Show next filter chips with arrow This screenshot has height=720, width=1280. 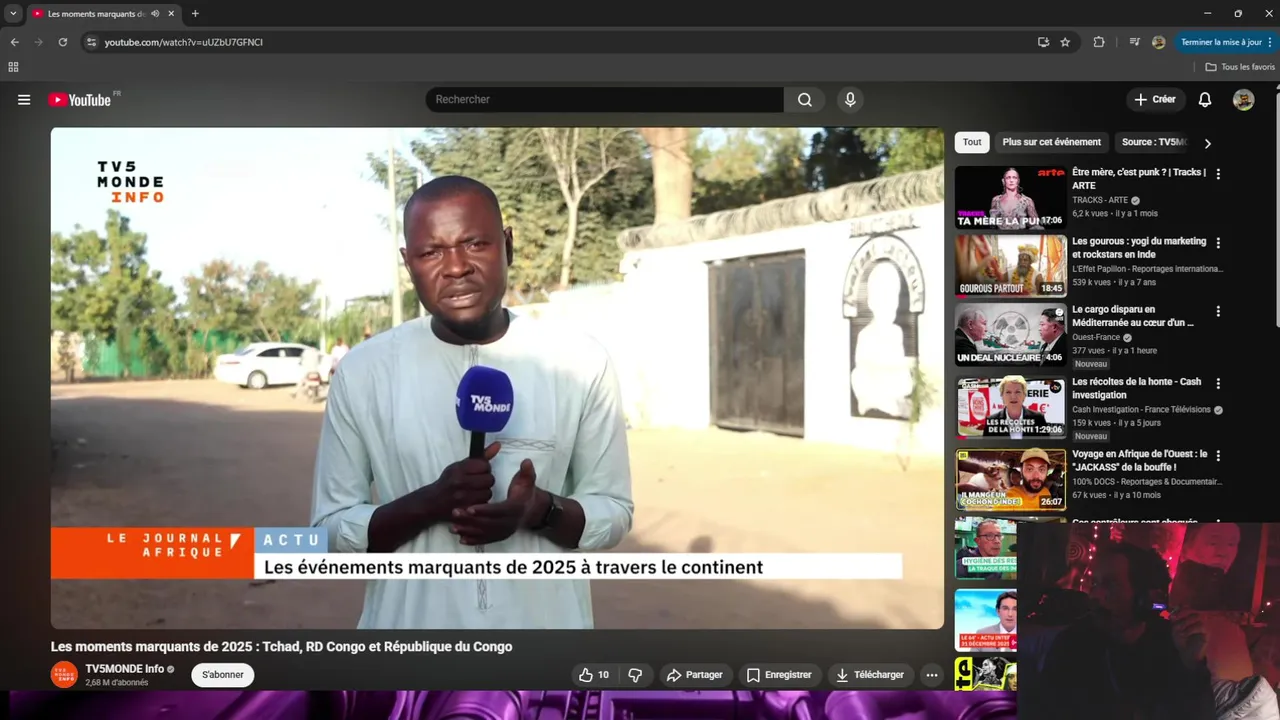1207,143
